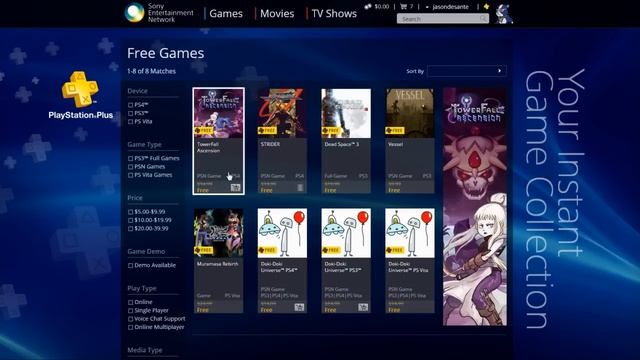This screenshot has width=640, height=360.
Task: Check the Online Multiplayer filter
Action: click(x=131, y=327)
